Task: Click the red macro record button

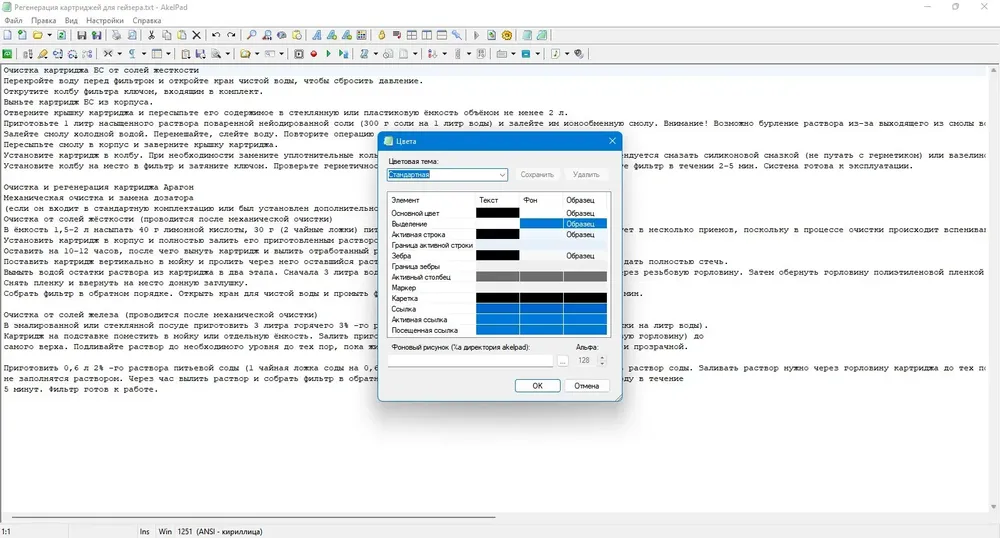Action: [314, 54]
